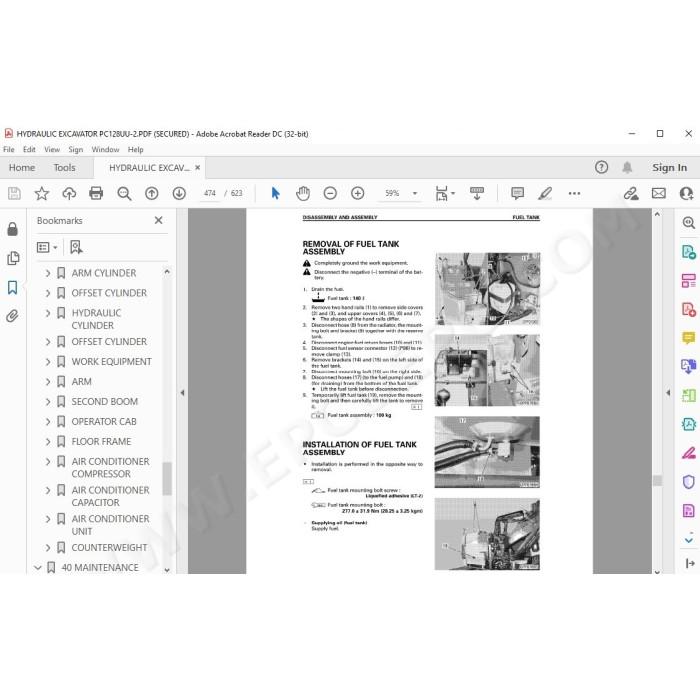
Task: Click the read mode keyboard icon
Action: coord(477,193)
